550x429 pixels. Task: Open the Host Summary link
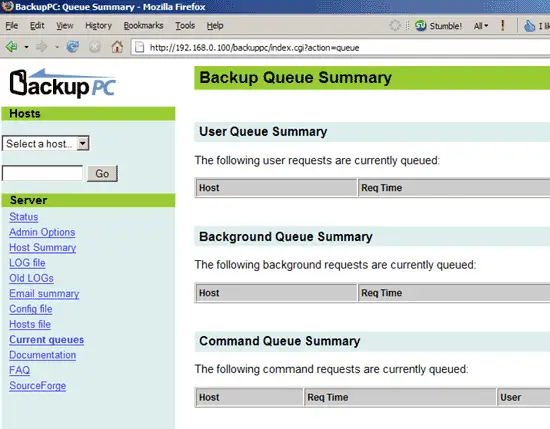[x=42, y=248]
